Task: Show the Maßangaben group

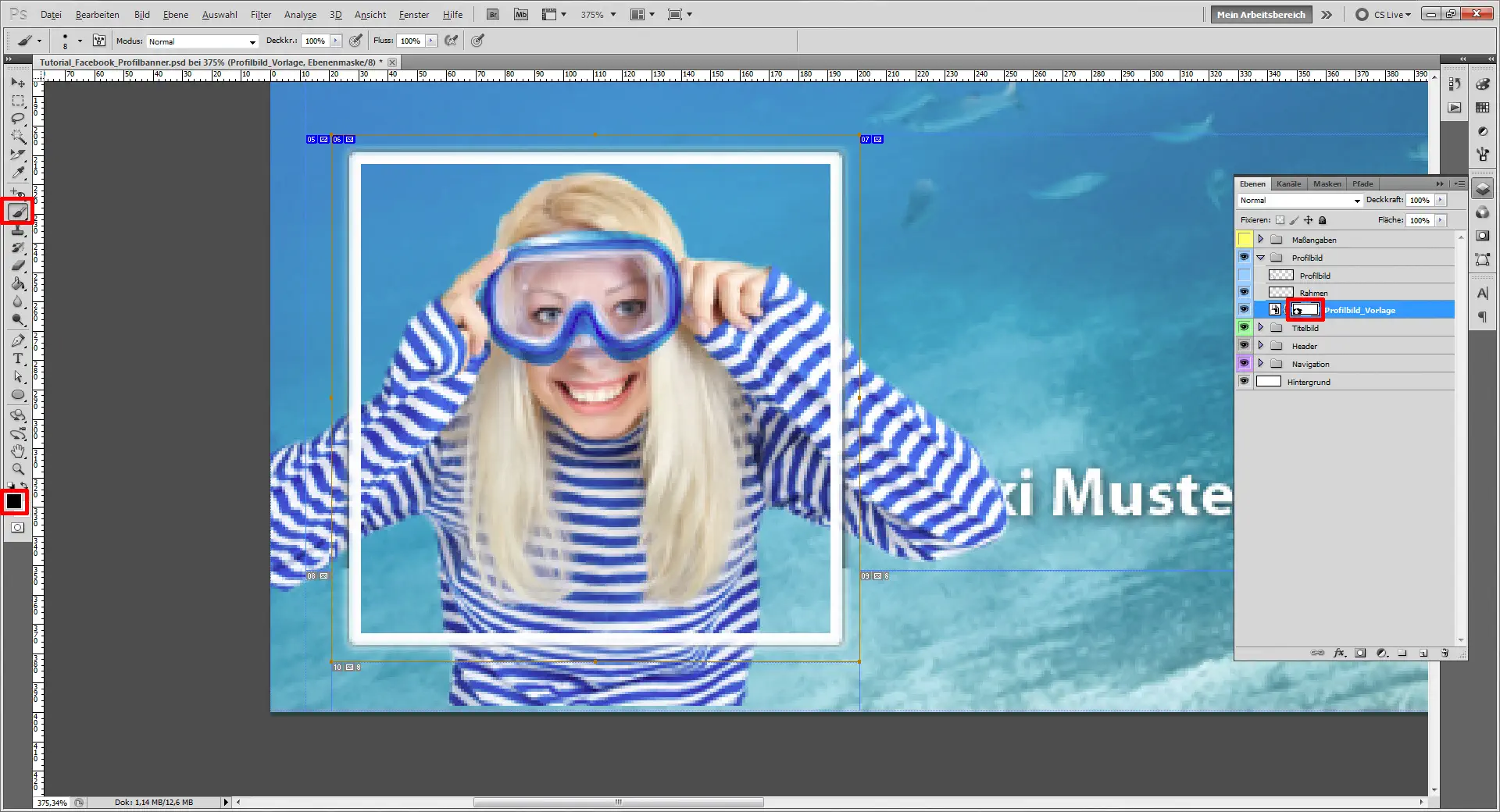Action: (x=1244, y=240)
